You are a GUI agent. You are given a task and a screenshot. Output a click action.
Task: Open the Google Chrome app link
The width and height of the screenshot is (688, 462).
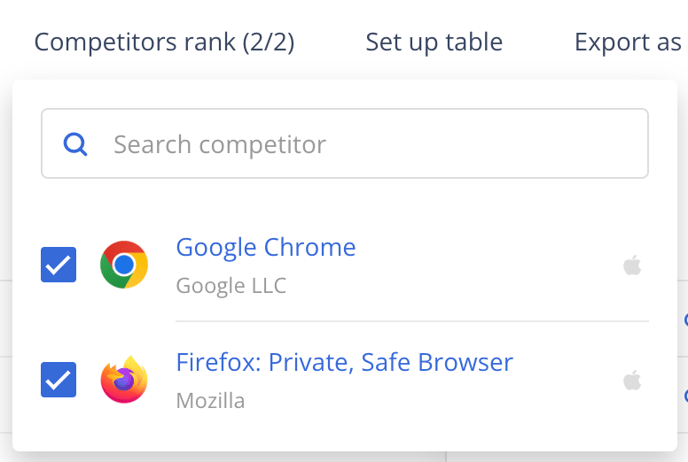(266, 247)
